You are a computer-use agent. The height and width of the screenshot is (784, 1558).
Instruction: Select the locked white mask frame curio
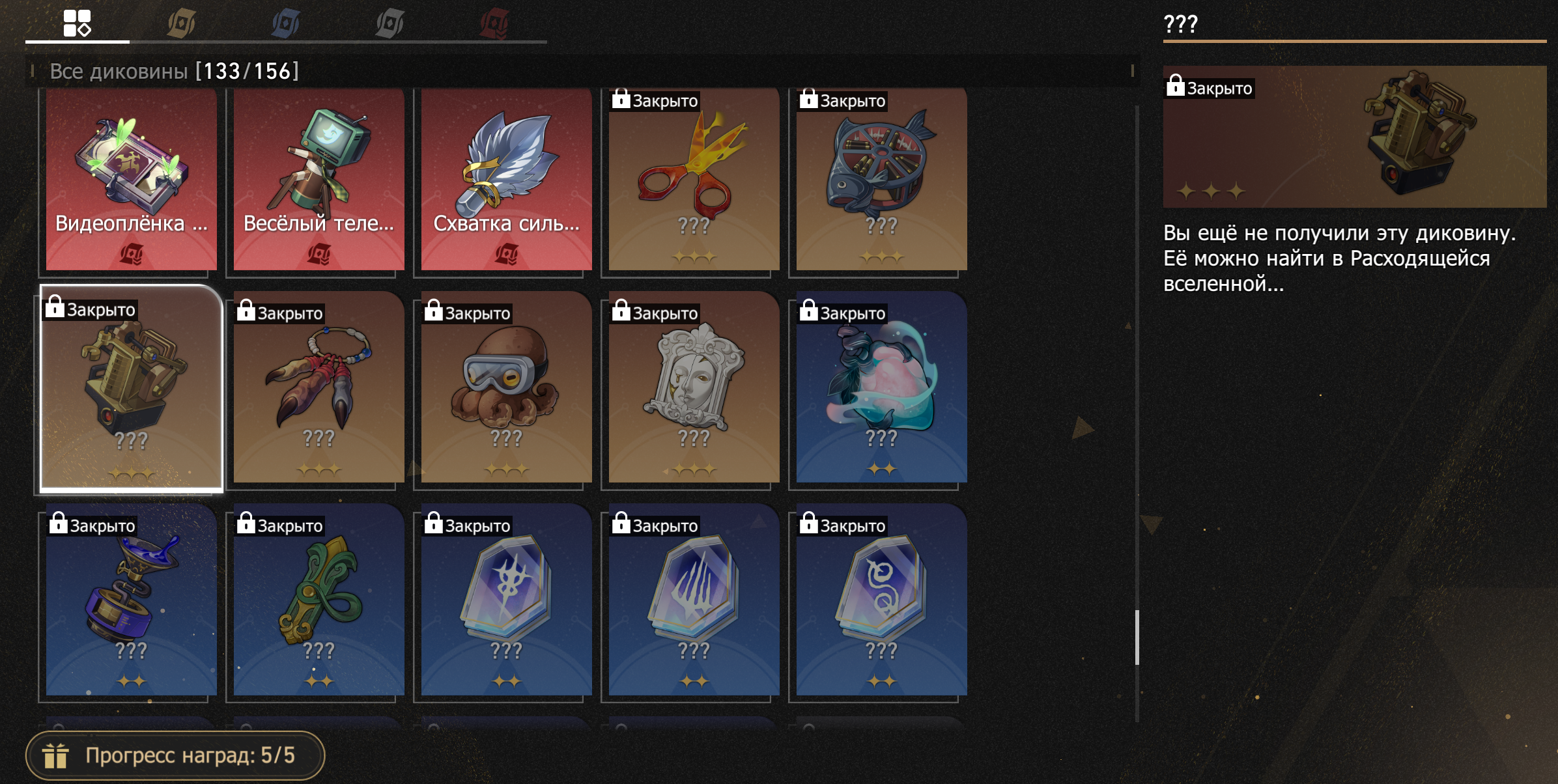tap(694, 387)
